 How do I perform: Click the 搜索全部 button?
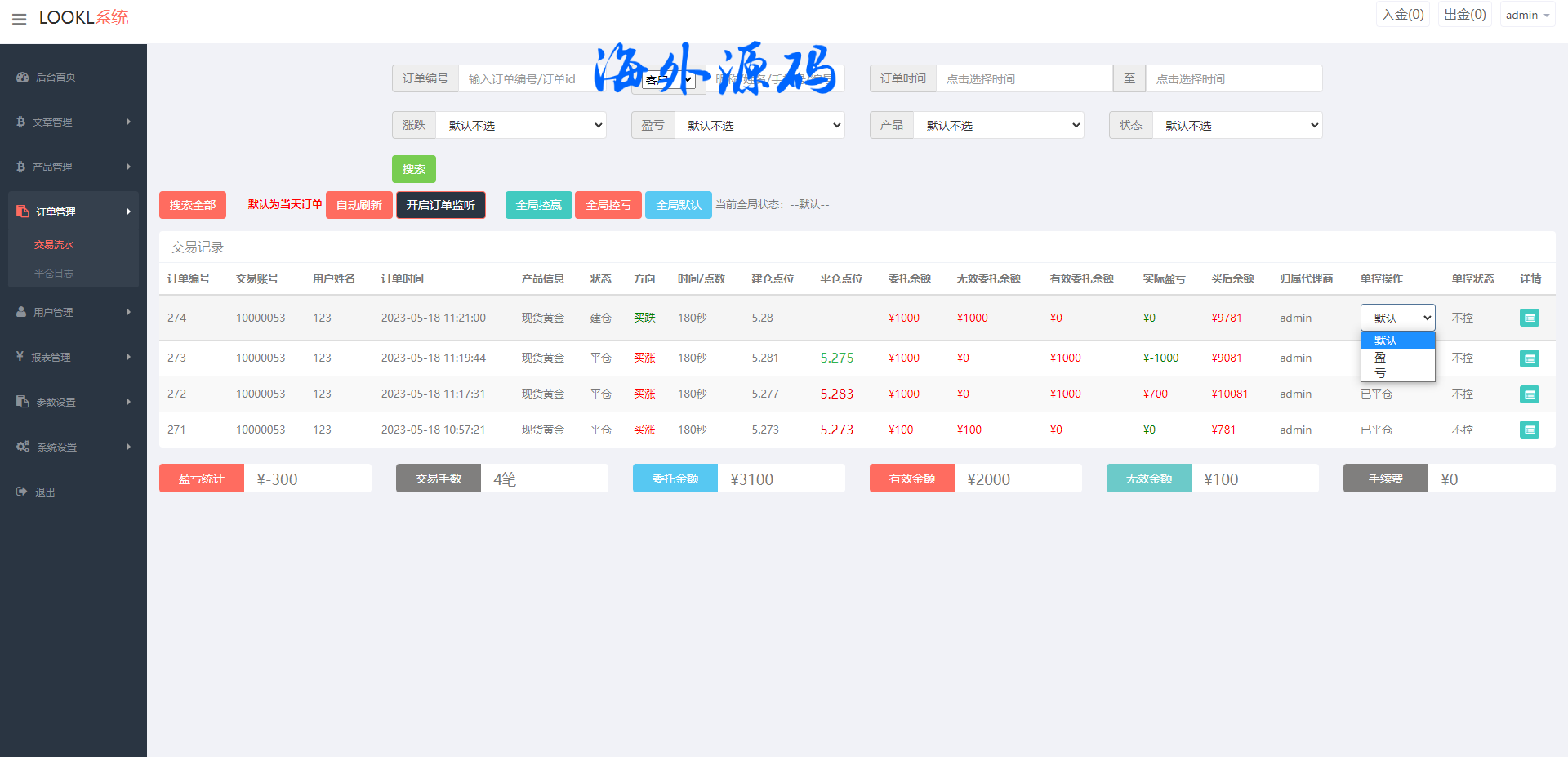[192, 205]
